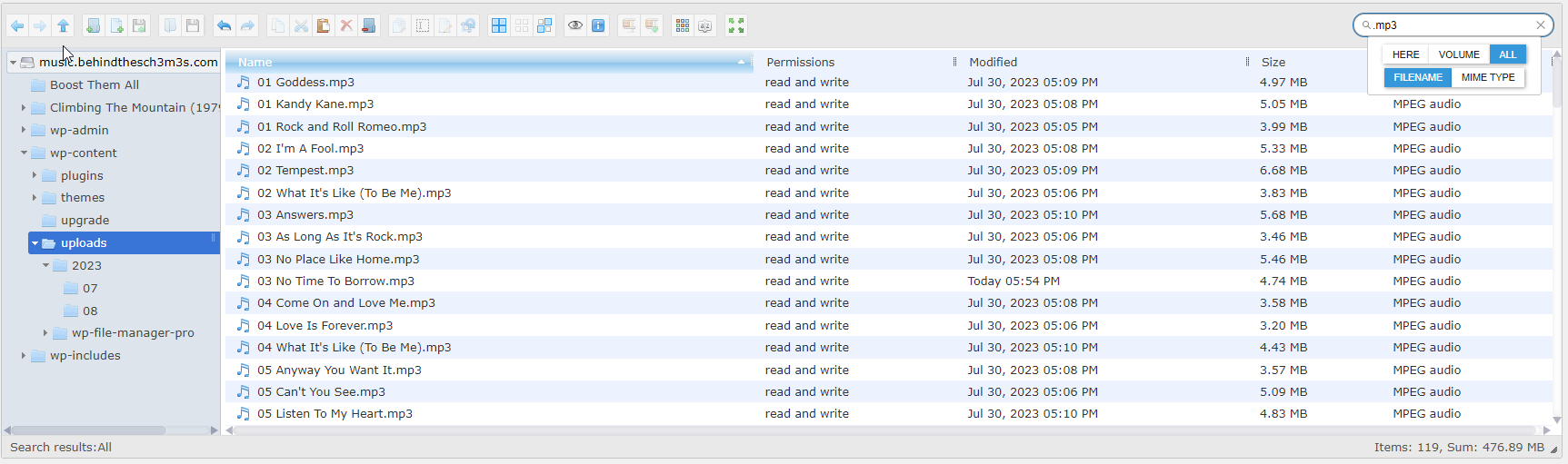Set search scope to HERE
Image resolution: width=1568 pixels, height=464 pixels.
(x=1405, y=54)
